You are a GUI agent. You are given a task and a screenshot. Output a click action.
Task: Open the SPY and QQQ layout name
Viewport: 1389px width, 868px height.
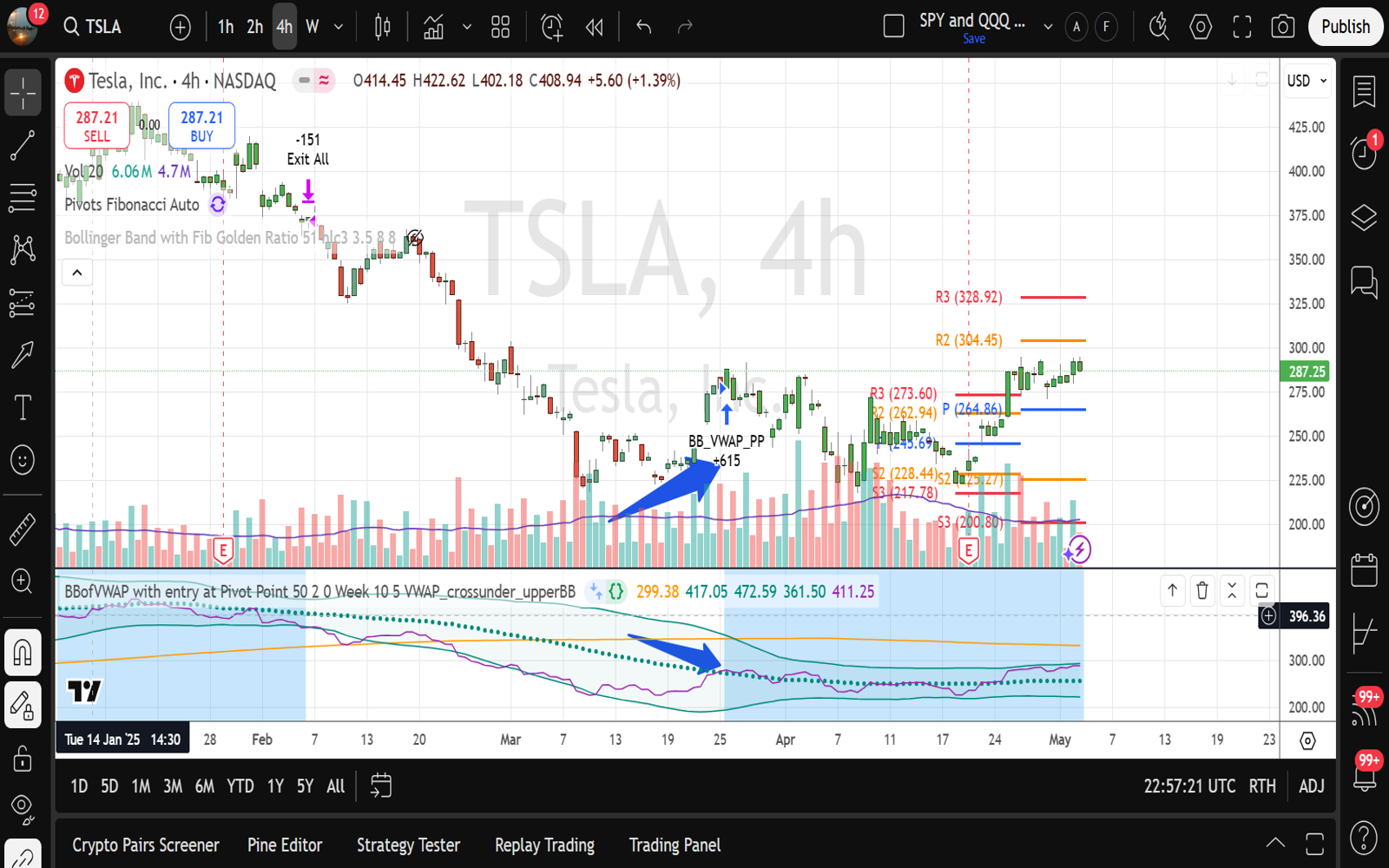click(x=972, y=21)
